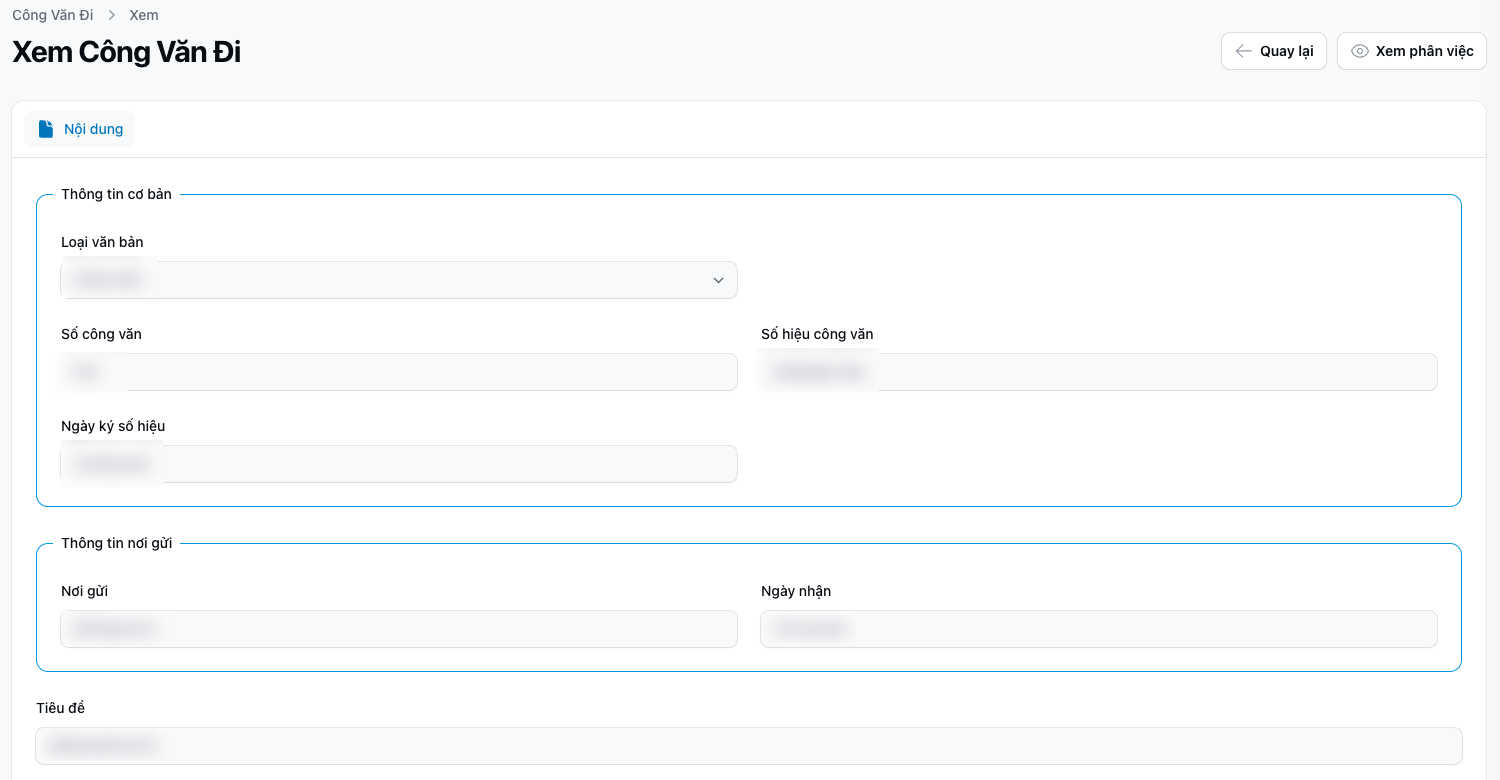Click the breadcrumb chevron separator icon
Image resolution: width=1500 pixels, height=780 pixels.
(112, 15)
